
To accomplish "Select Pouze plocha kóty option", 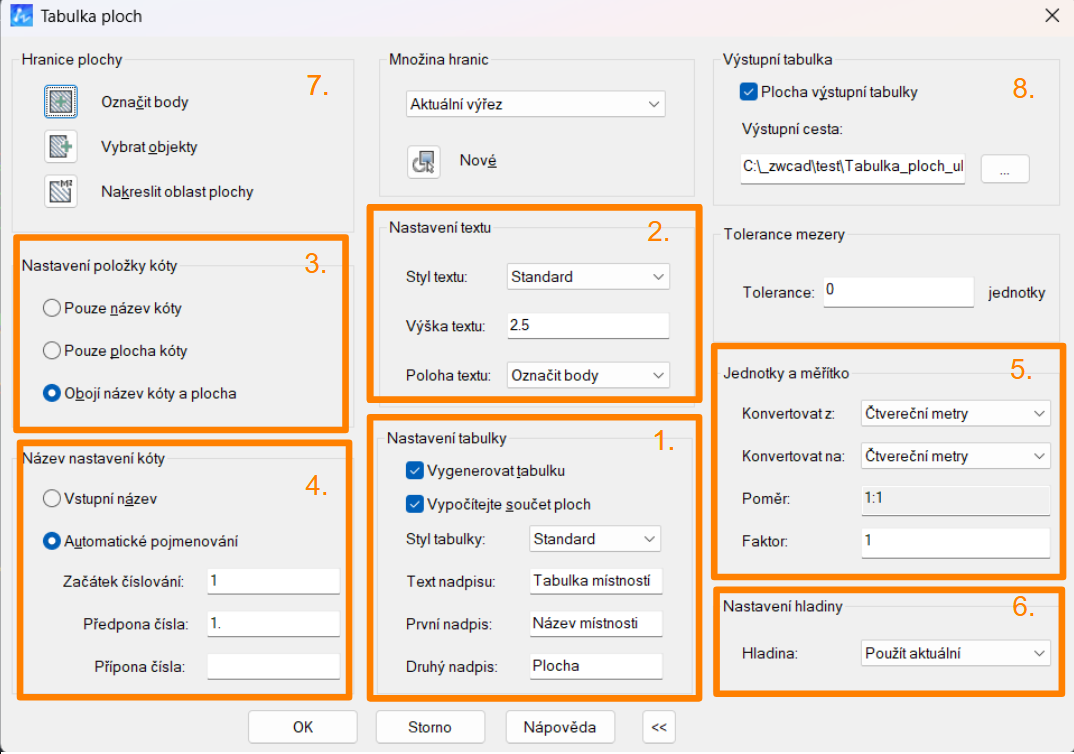I will [x=52, y=351].
